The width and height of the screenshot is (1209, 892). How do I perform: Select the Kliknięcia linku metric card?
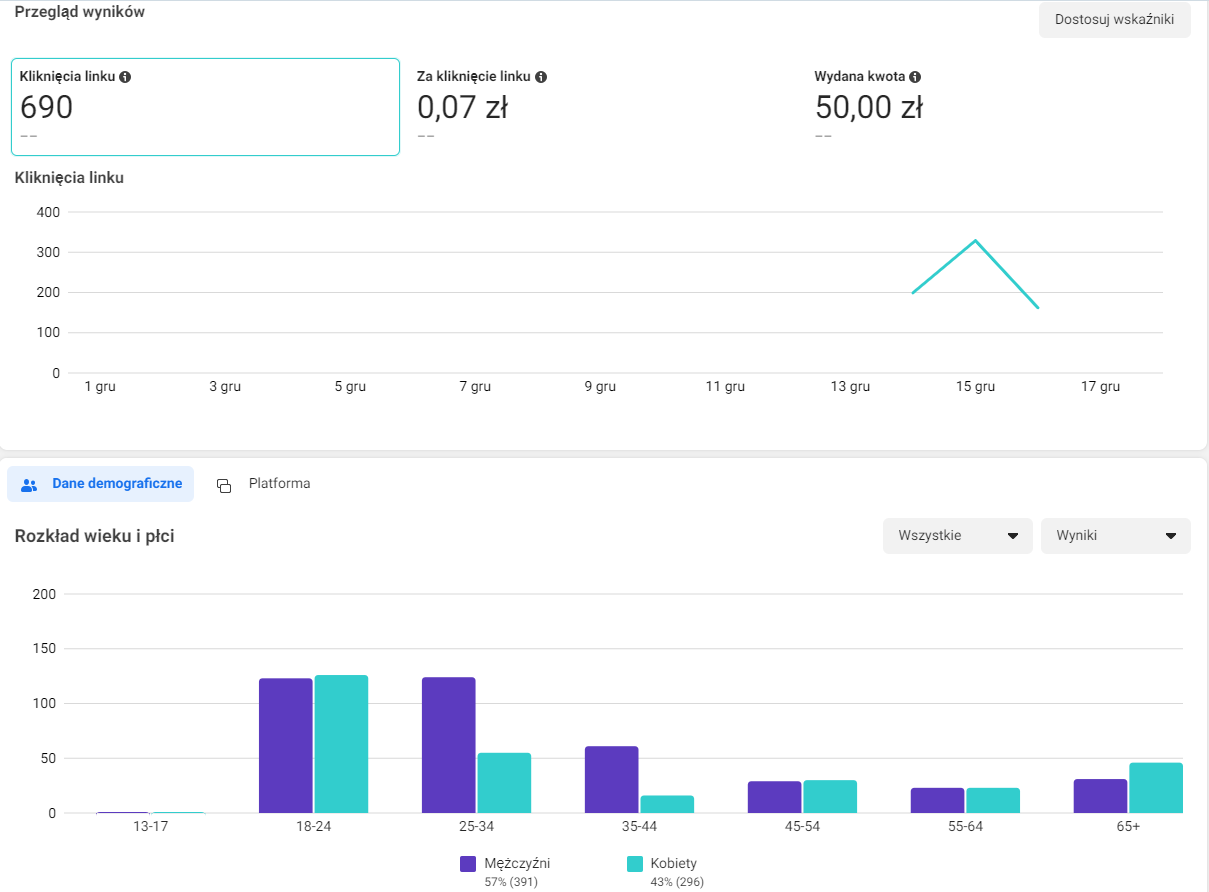coord(205,107)
